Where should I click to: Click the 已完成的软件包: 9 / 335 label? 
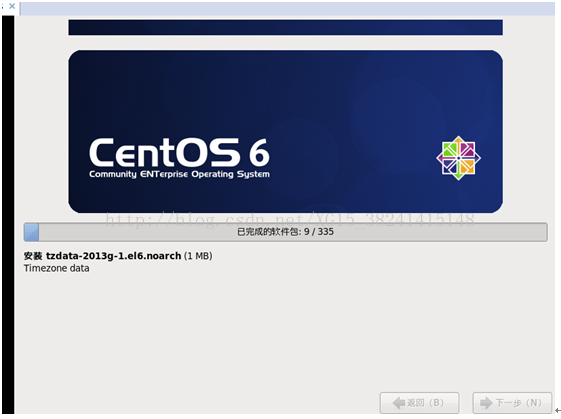click(x=286, y=232)
